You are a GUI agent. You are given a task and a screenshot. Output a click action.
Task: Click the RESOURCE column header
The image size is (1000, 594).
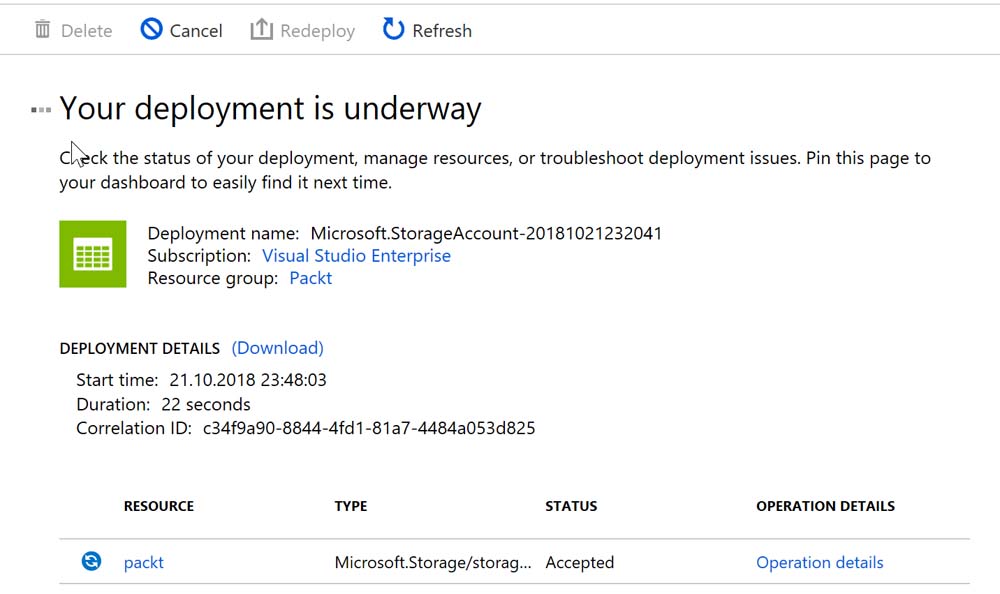[x=159, y=506]
